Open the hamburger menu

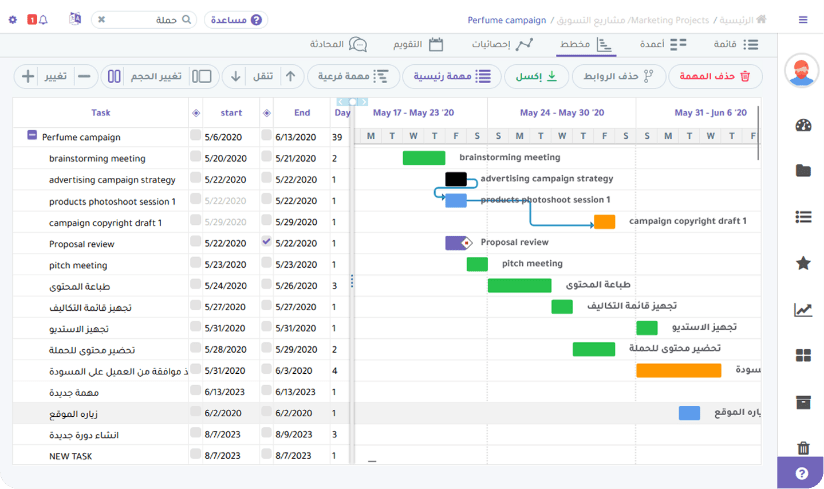click(x=802, y=19)
